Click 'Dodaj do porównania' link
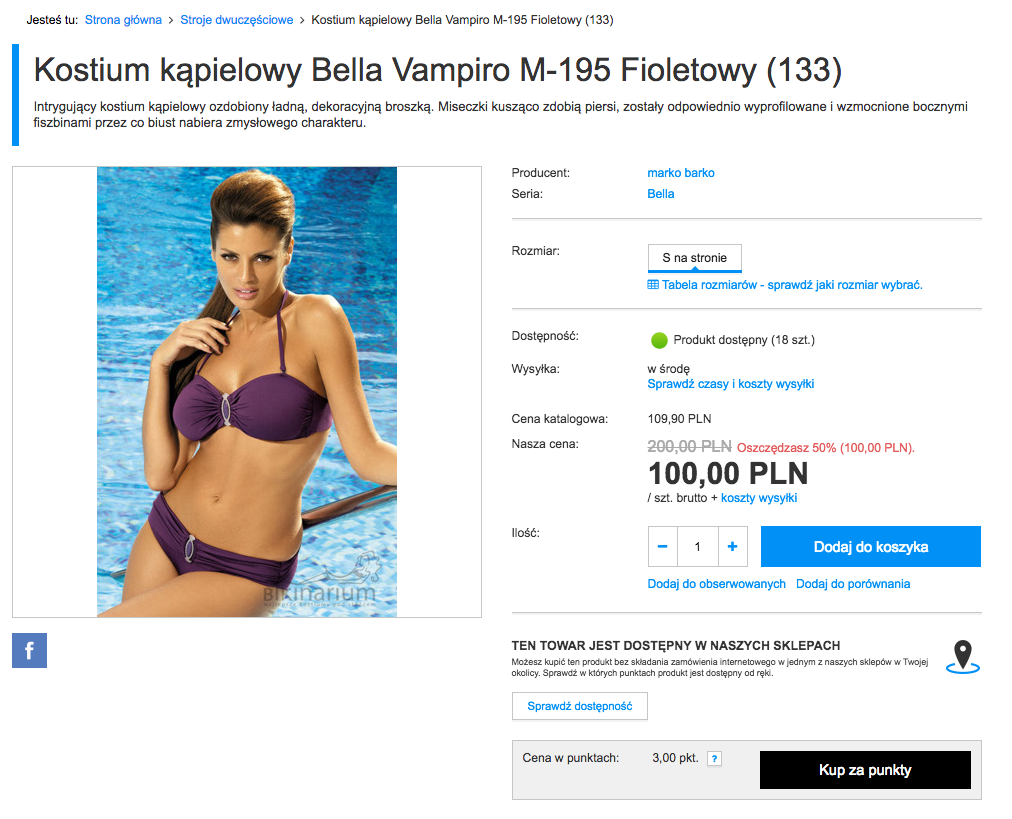This screenshot has height=819, width=1012. 853,584
